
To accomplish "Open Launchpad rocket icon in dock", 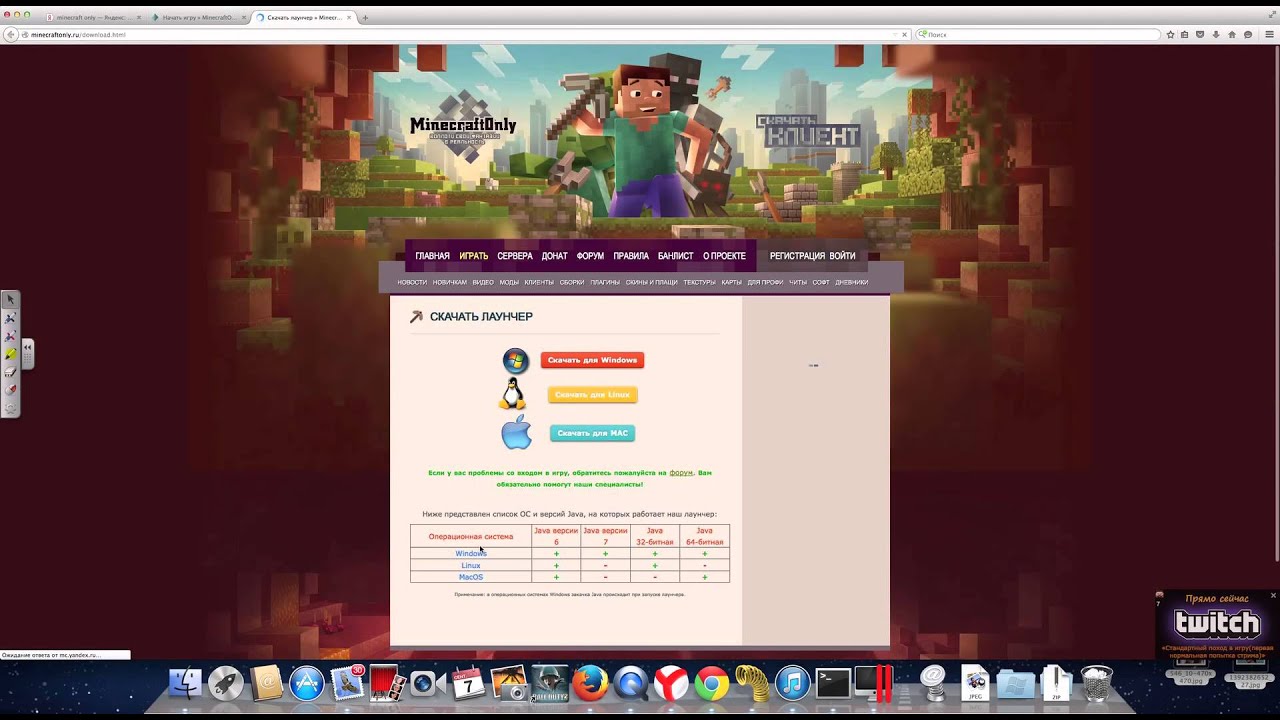I will [226, 684].
